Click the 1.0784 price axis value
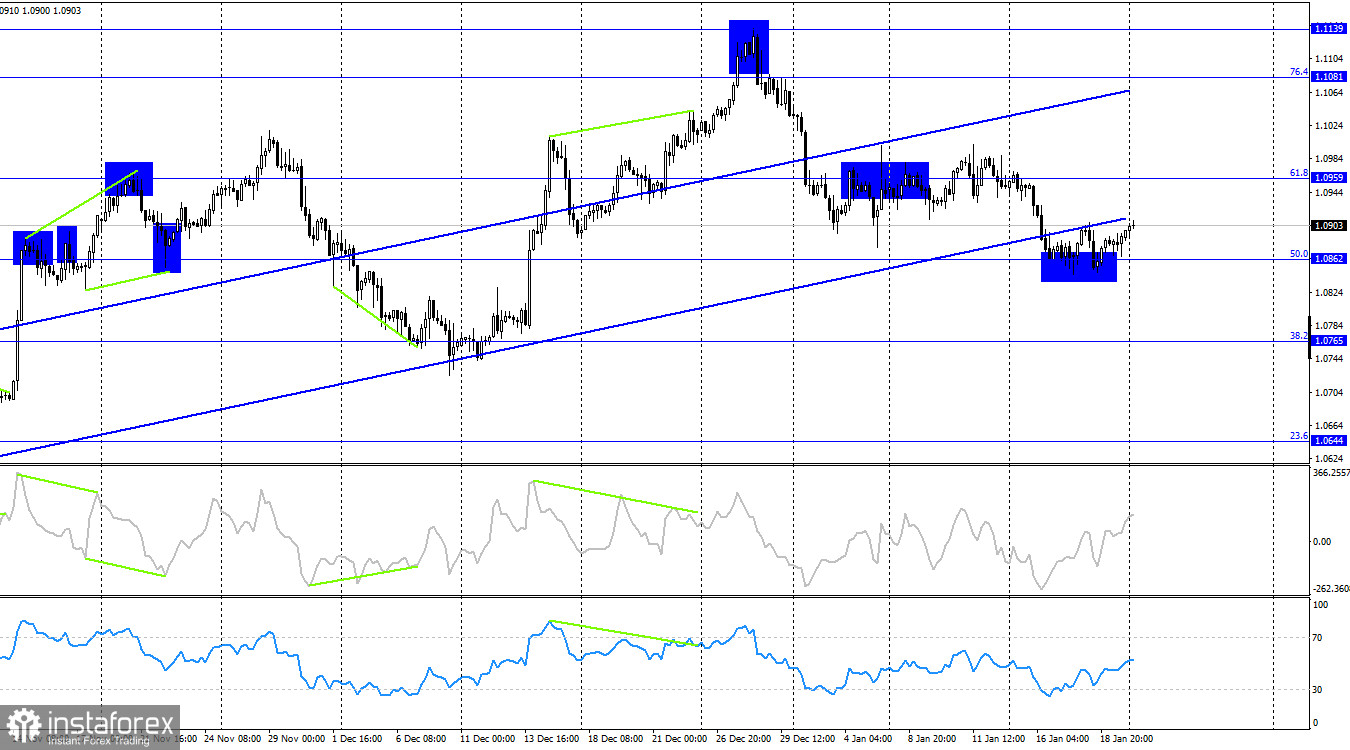This screenshot has height=750, width=1350. [x=1330, y=326]
